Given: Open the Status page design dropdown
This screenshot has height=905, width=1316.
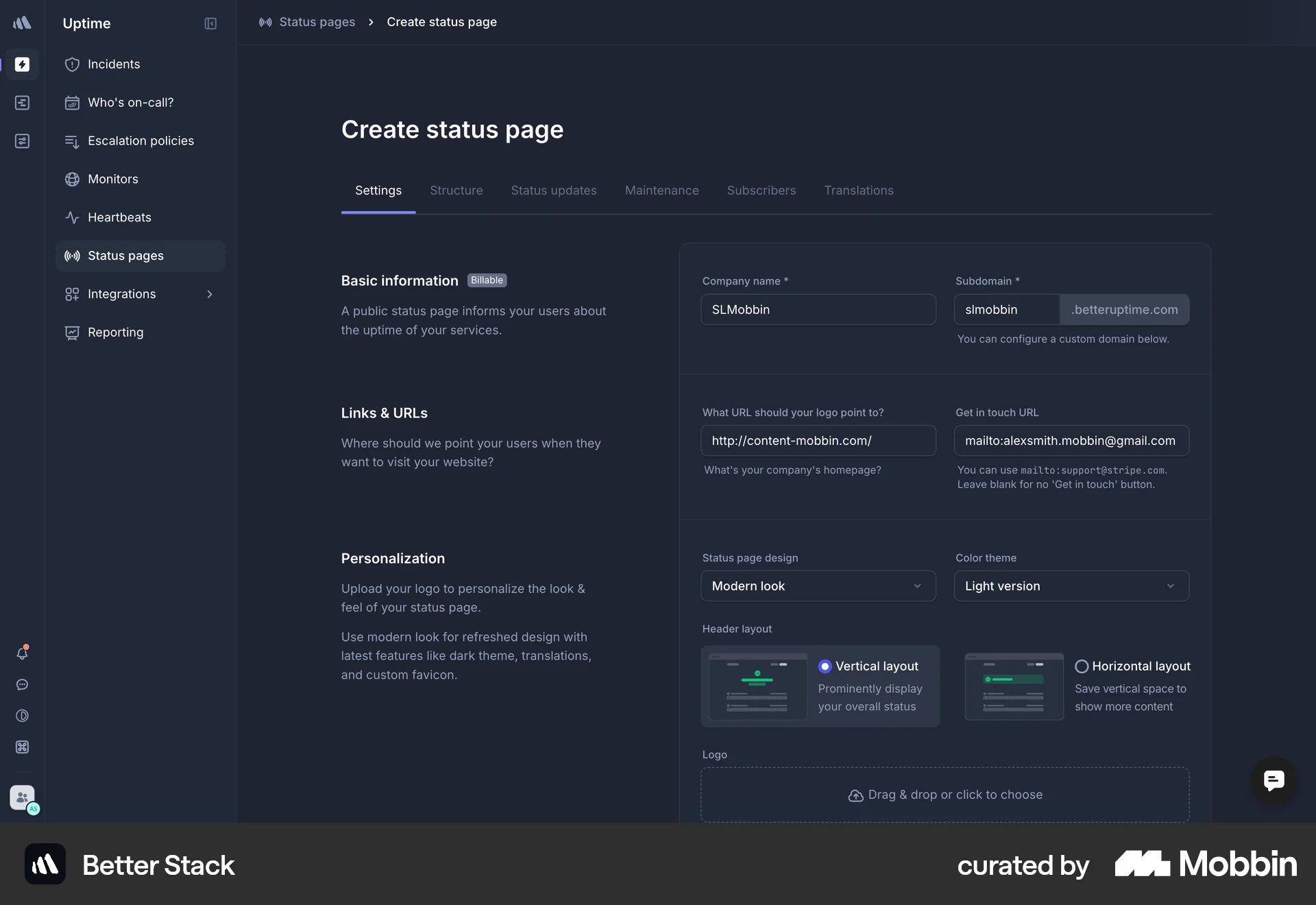Looking at the screenshot, I should pos(818,586).
